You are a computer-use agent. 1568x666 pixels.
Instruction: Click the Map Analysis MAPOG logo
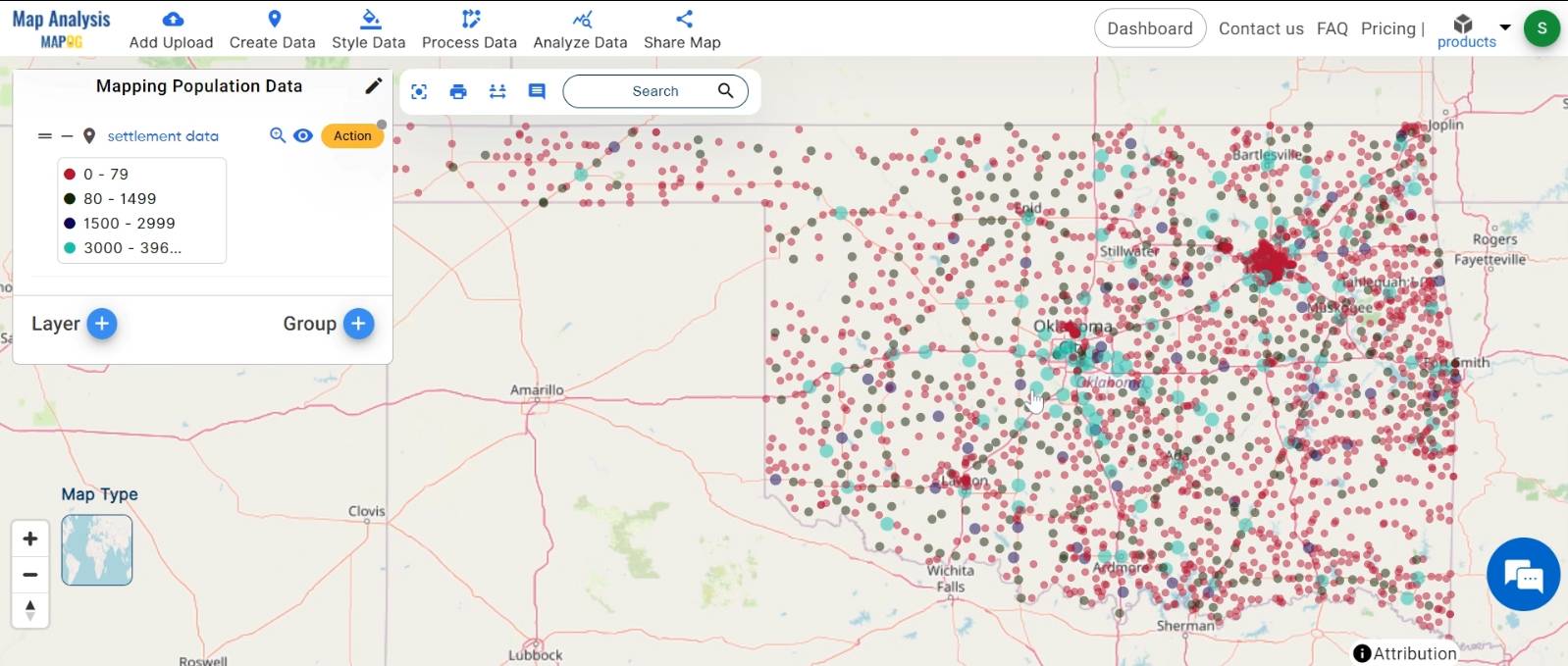click(x=61, y=28)
